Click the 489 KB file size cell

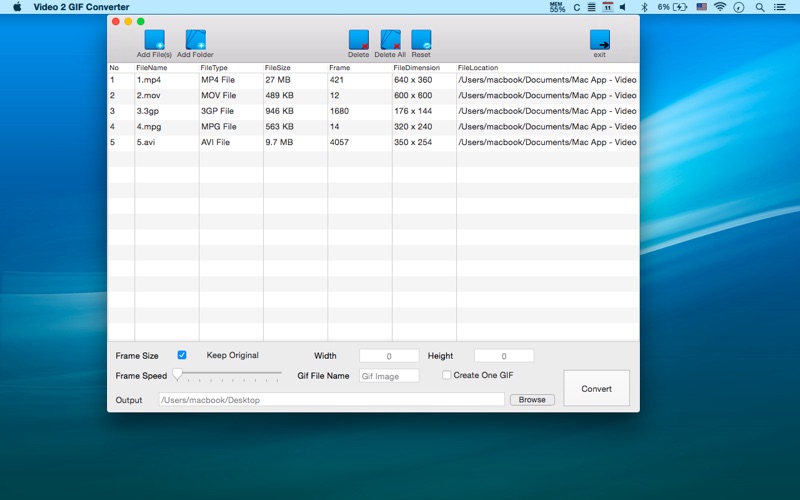click(x=280, y=95)
